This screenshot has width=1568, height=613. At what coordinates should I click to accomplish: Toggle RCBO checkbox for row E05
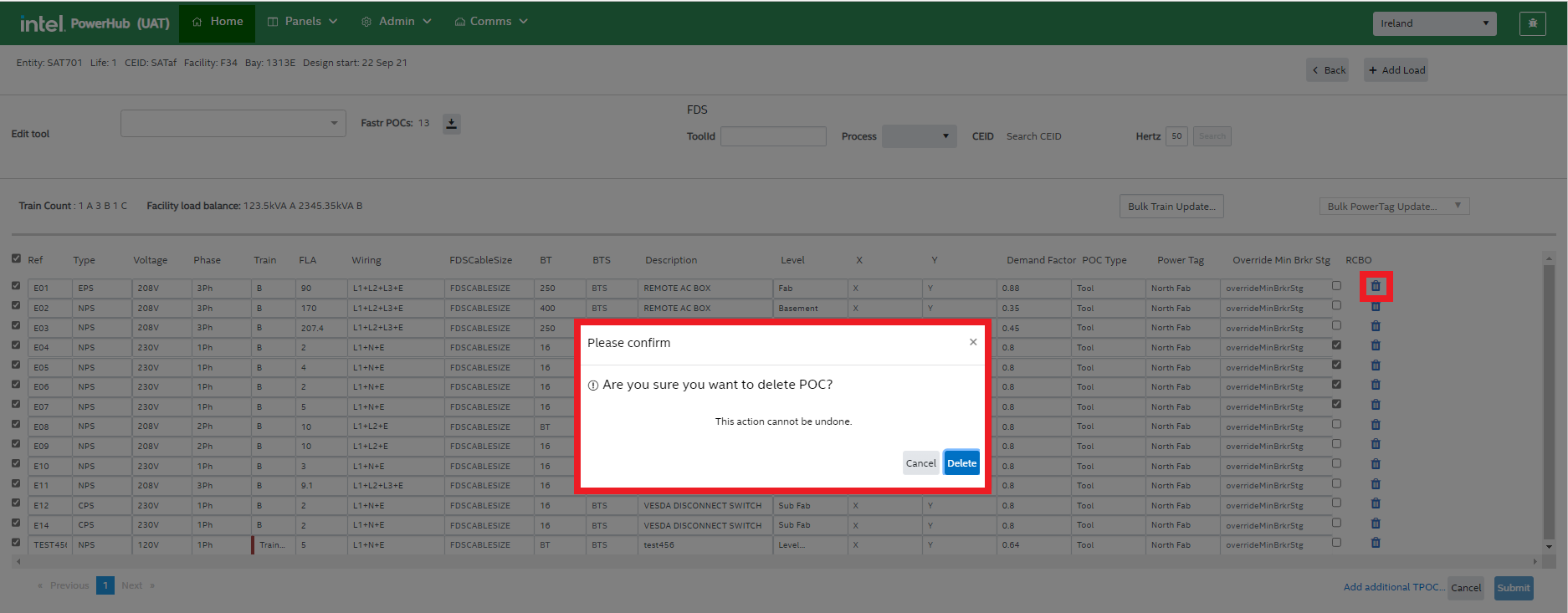(1336, 365)
